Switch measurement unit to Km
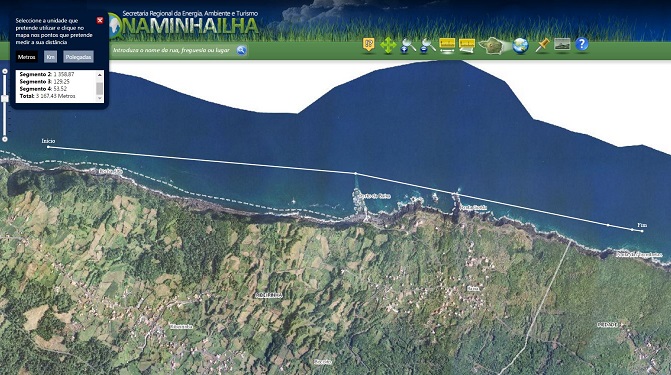The width and height of the screenshot is (671, 375). (50, 57)
